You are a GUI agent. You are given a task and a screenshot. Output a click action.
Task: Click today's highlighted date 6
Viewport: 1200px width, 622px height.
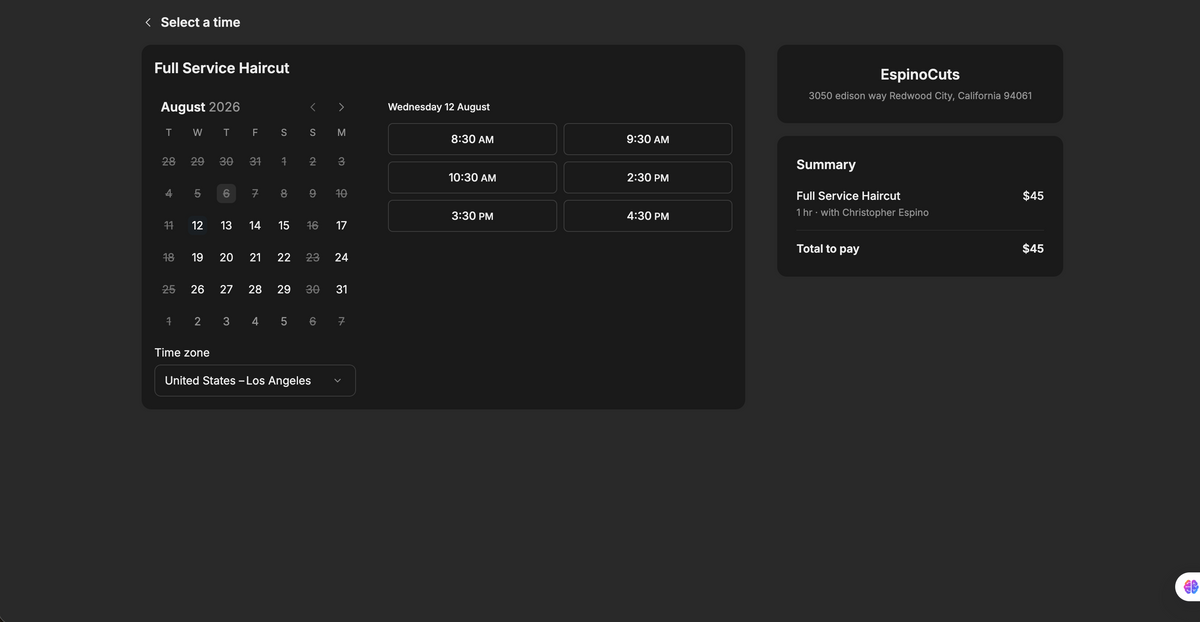pyautogui.click(x=226, y=194)
